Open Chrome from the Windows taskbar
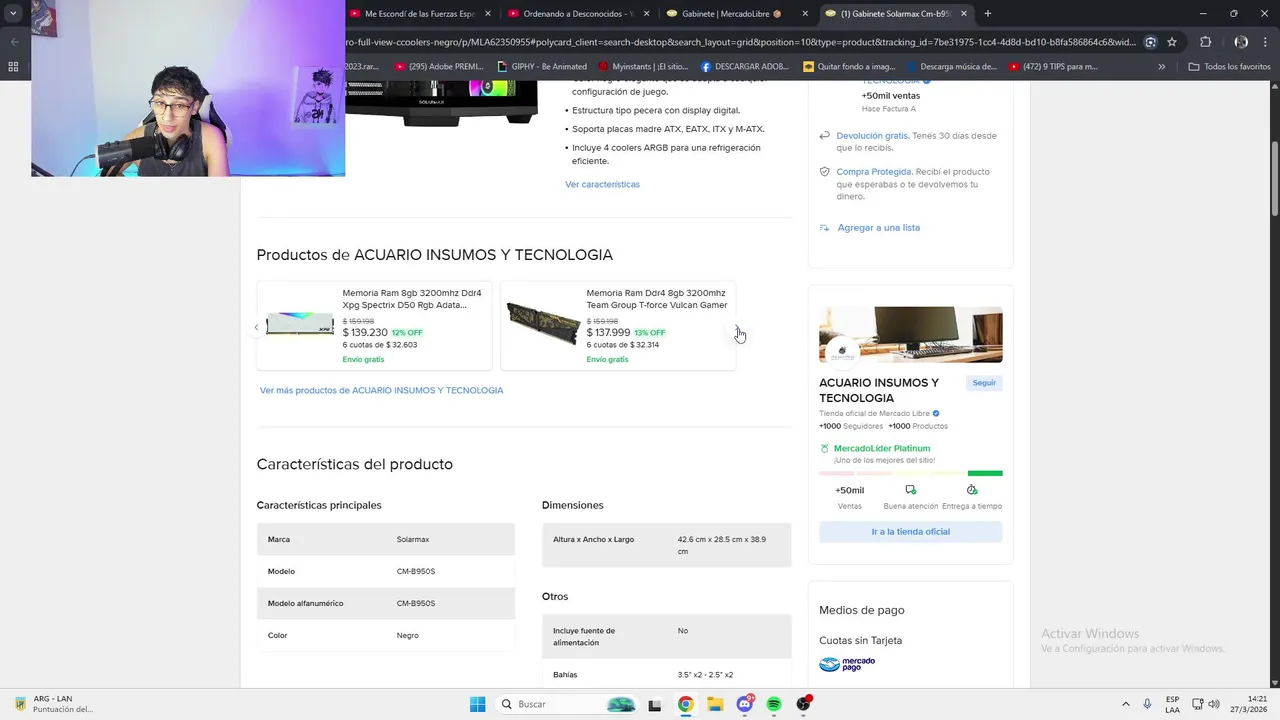 click(x=685, y=704)
